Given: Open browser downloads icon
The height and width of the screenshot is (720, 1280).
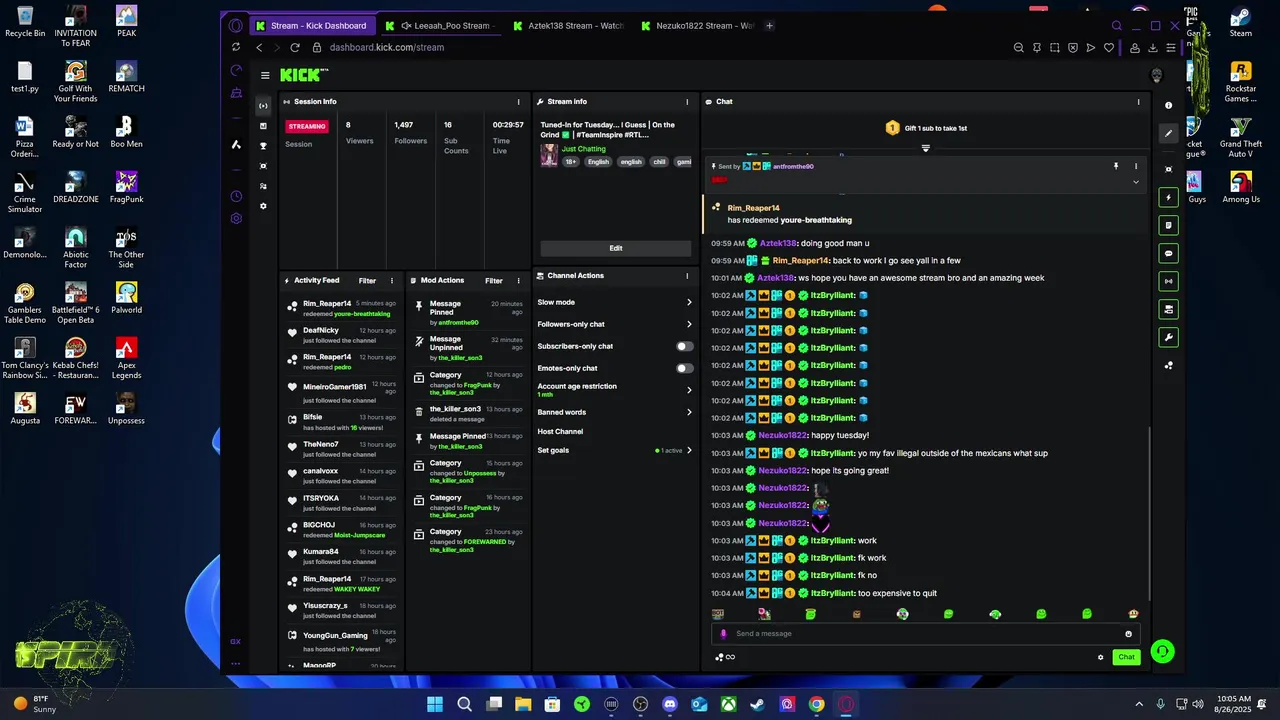Looking at the screenshot, I should click(x=1153, y=47).
